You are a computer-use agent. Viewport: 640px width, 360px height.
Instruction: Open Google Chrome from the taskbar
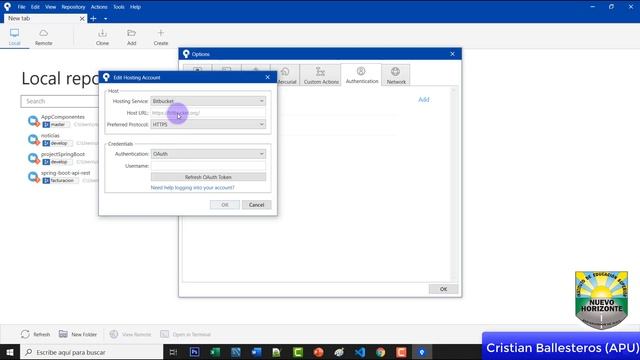pyautogui.click(x=380, y=352)
